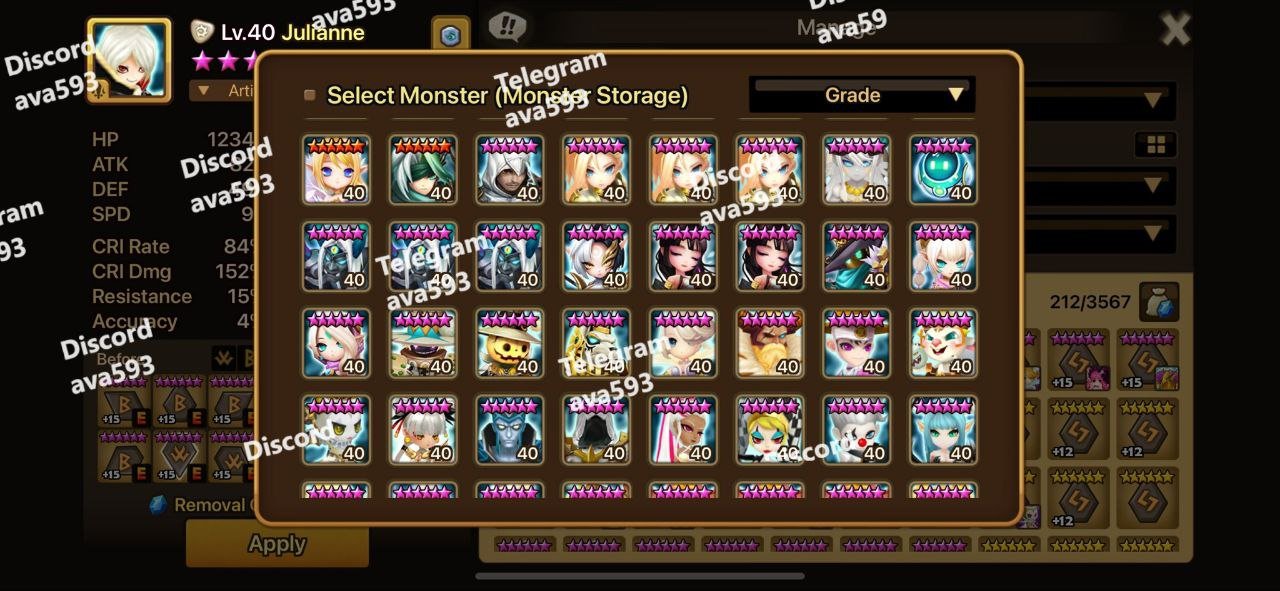Select the green-haired red-star monster
This screenshot has width=1280, height=591.
(423, 170)
